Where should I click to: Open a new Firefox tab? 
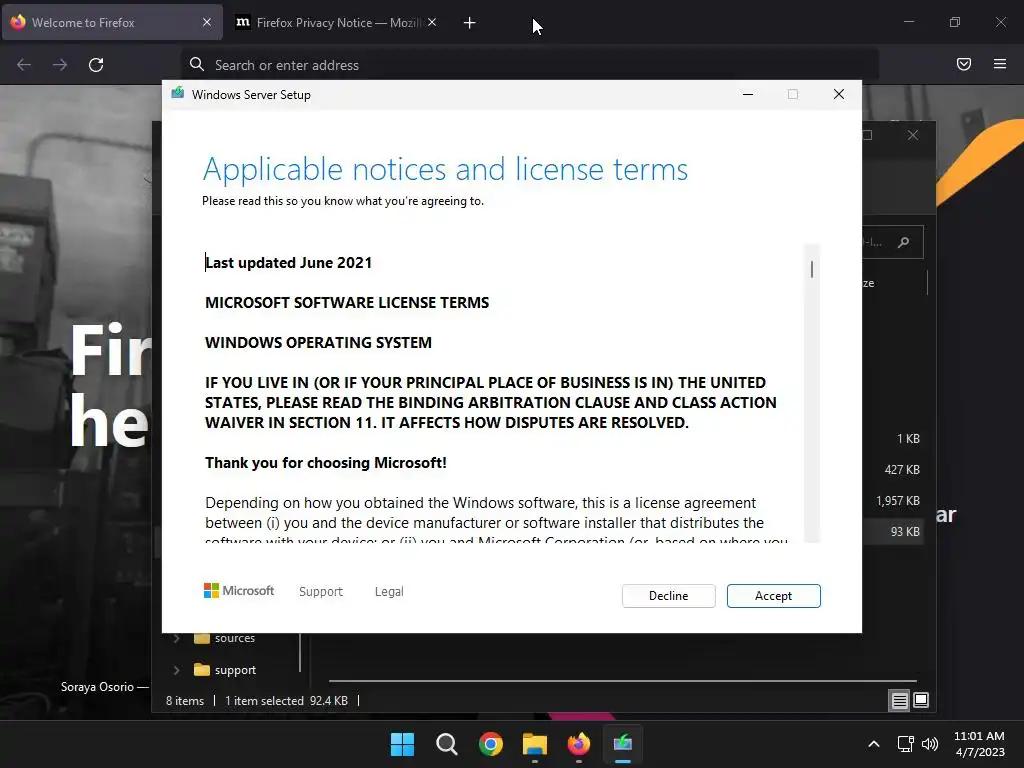pyautogui.click(x=470, y=23)
